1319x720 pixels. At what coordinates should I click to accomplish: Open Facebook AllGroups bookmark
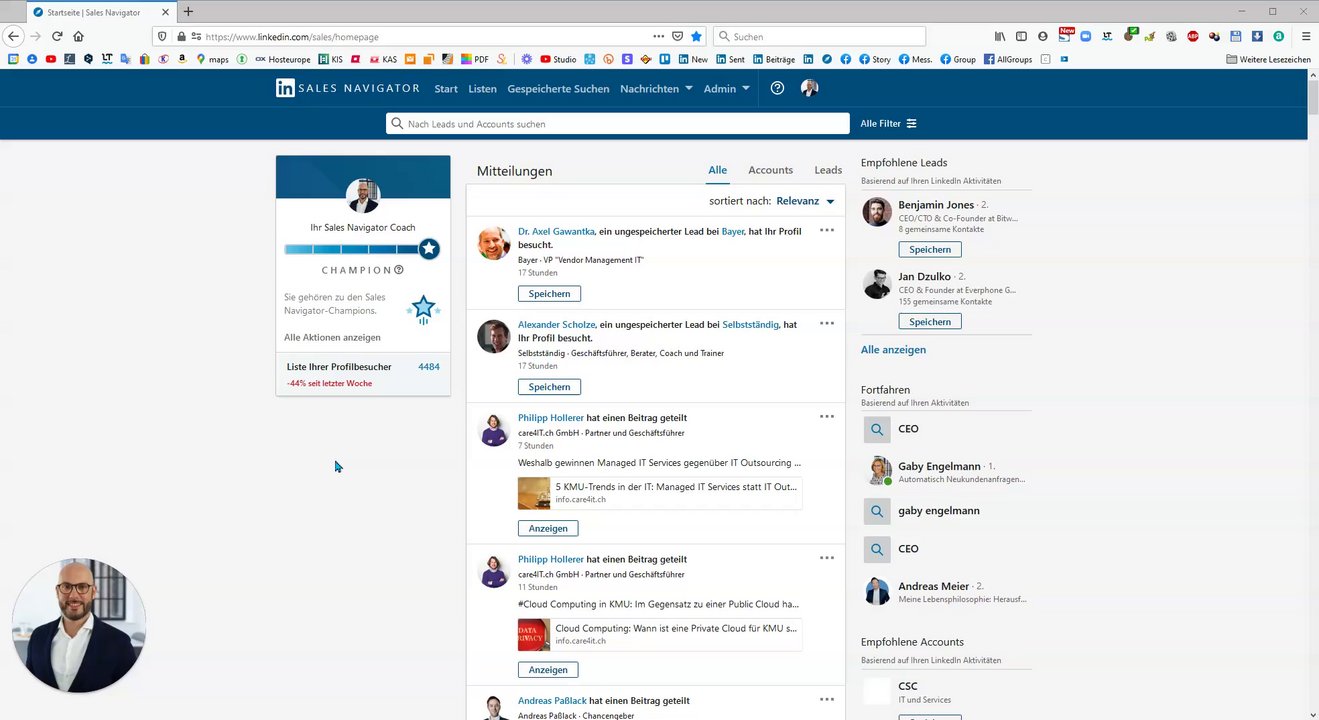pyautogui.click(x=1008, y=59)
